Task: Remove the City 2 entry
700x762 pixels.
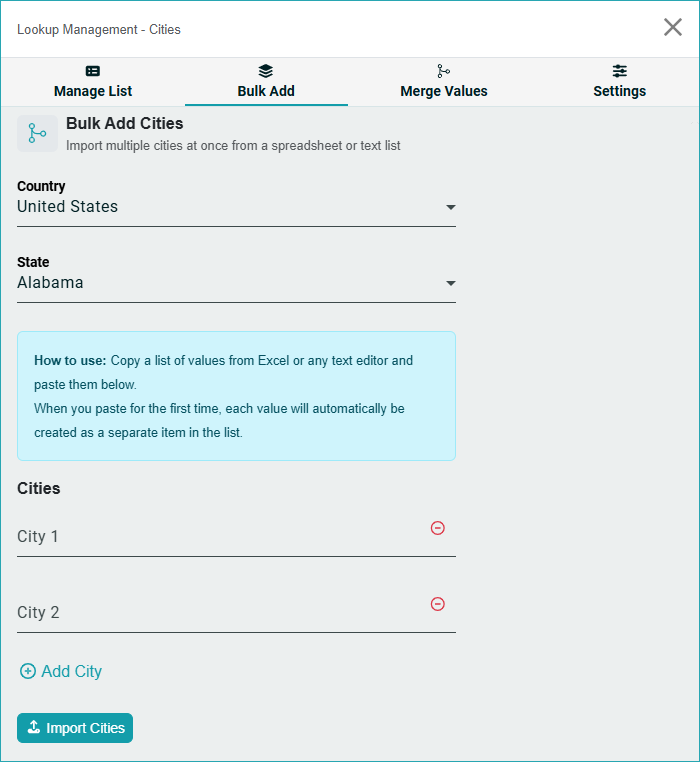Action: point(438,604)
